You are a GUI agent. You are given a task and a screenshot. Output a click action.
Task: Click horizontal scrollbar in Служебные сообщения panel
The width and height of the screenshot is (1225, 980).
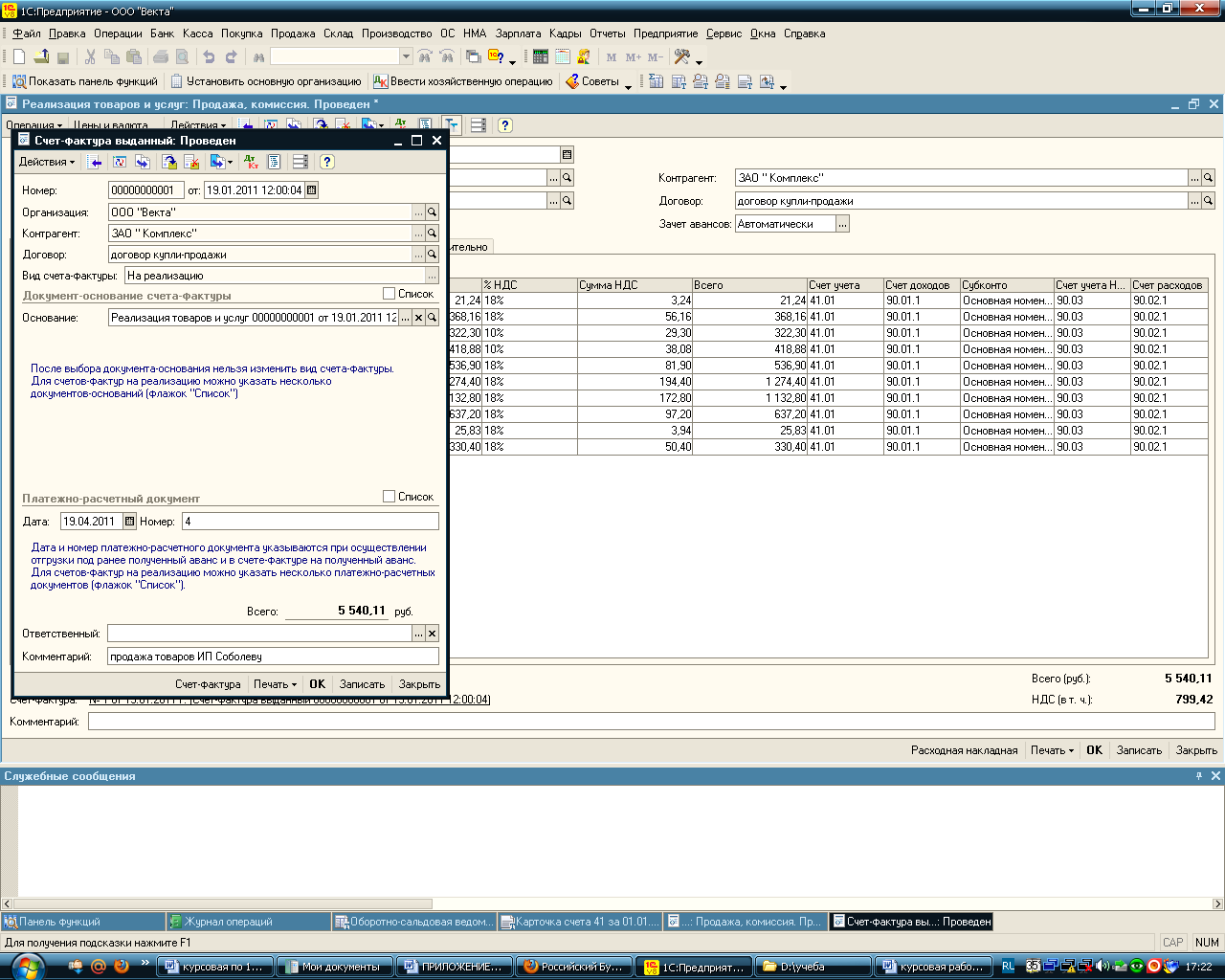point(222,903)
